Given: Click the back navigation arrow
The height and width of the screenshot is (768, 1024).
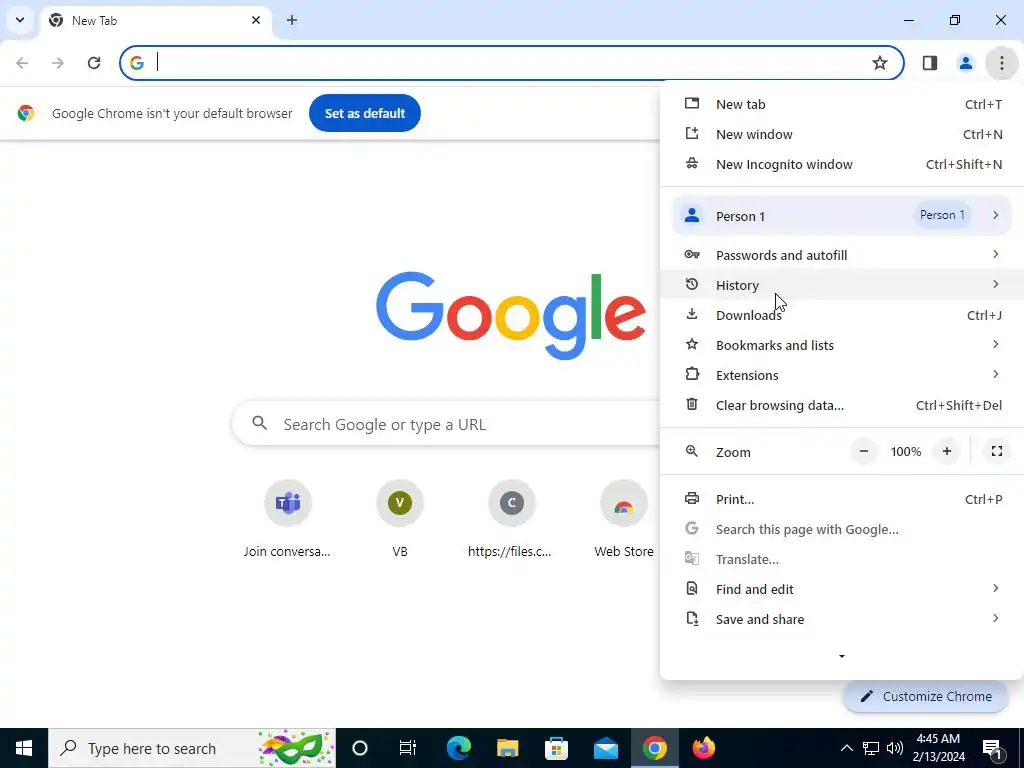Looking at the screenshot, I should [x=22, y=63].
